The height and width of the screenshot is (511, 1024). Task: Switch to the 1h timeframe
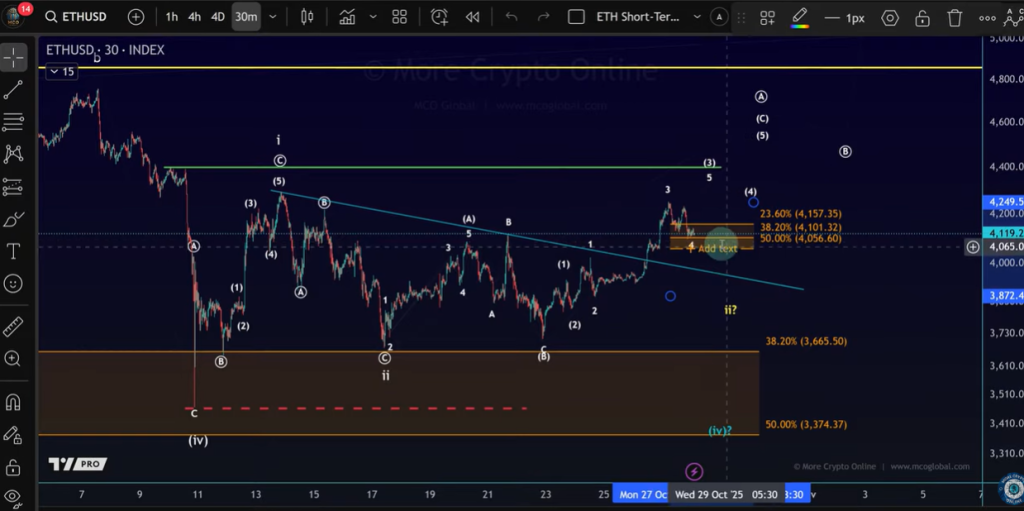[x=172, y=17]
